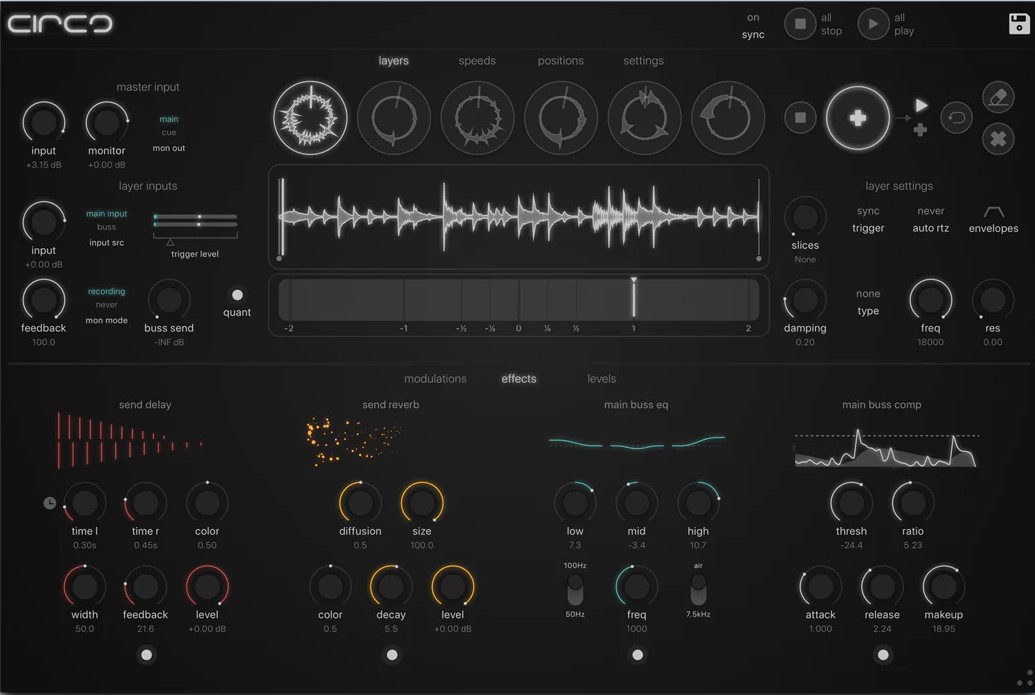Select never monitor mode

(106, 305)
